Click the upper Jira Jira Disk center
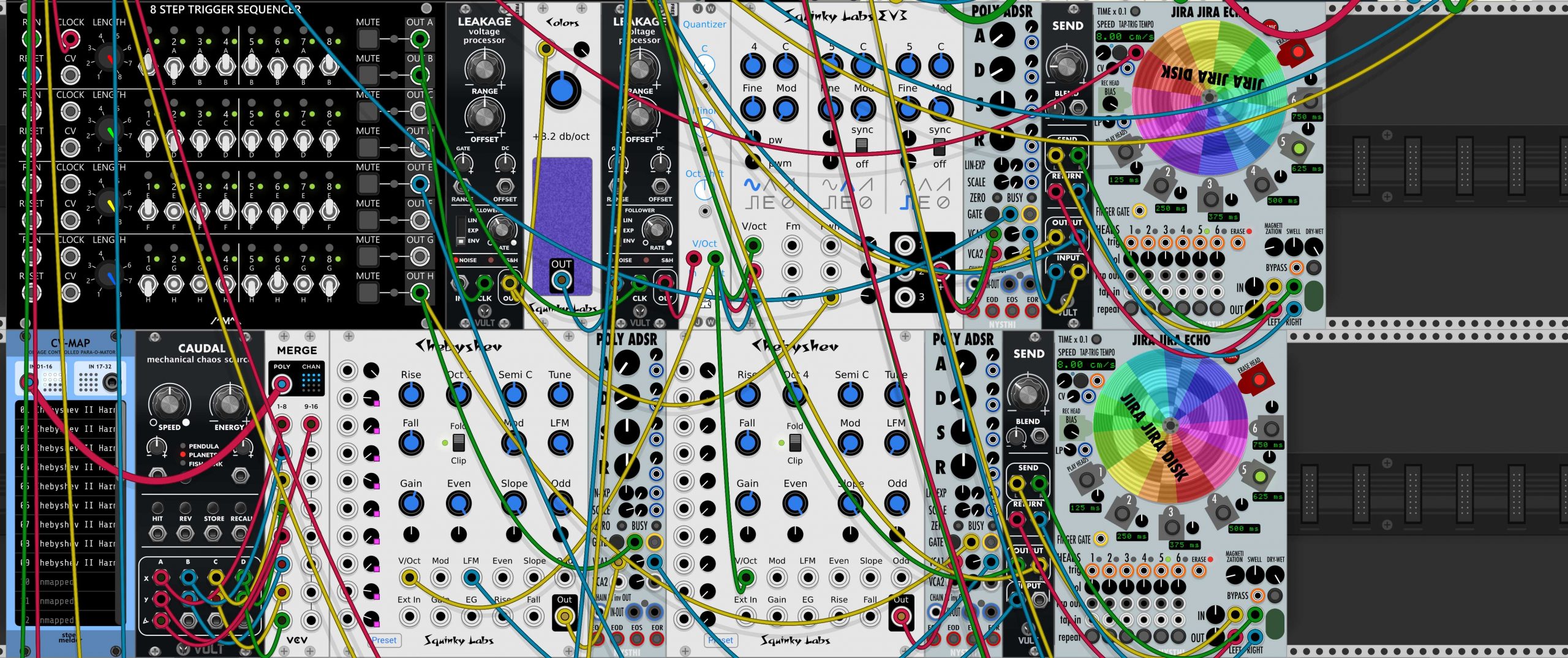The height and width of the screenshot is (658, 1568). [1209, 97]
